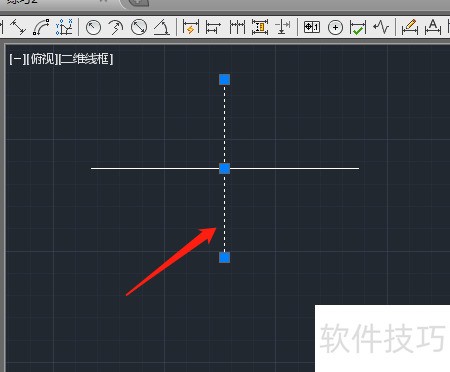Select the Baseline dimension tool
The image size is (450, 372).
[213, 27]
